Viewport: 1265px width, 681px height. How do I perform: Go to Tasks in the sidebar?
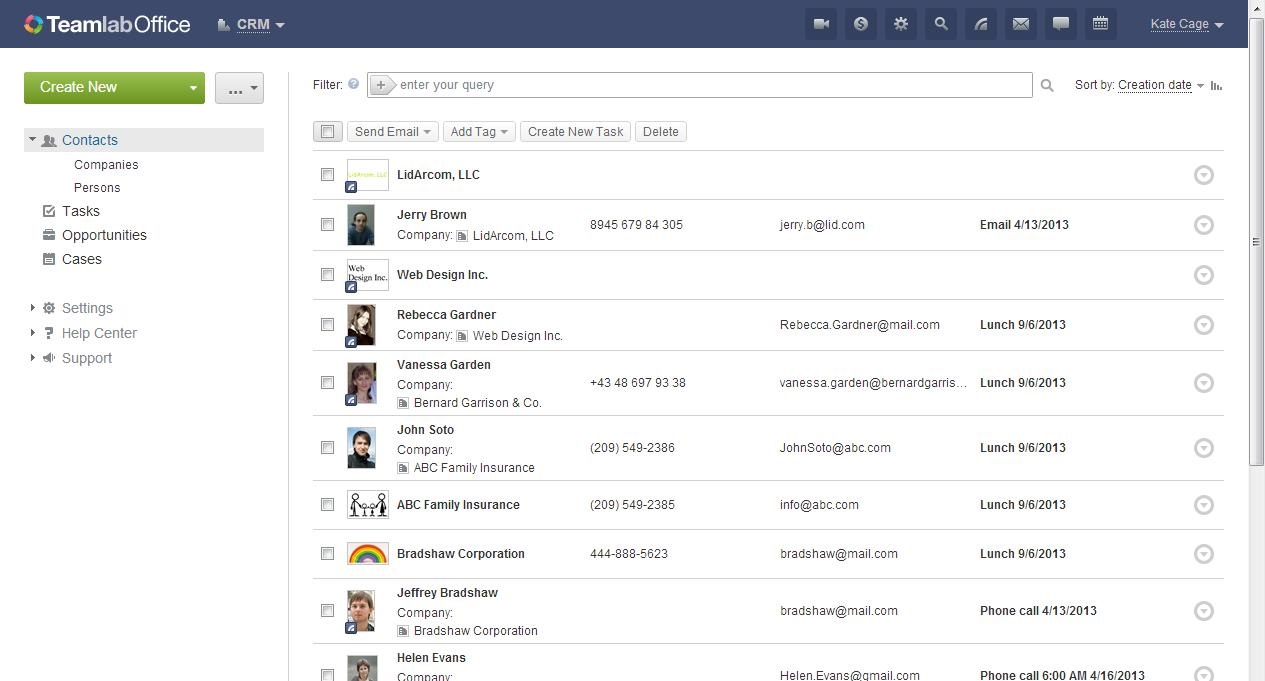click(x=80, y=211)
